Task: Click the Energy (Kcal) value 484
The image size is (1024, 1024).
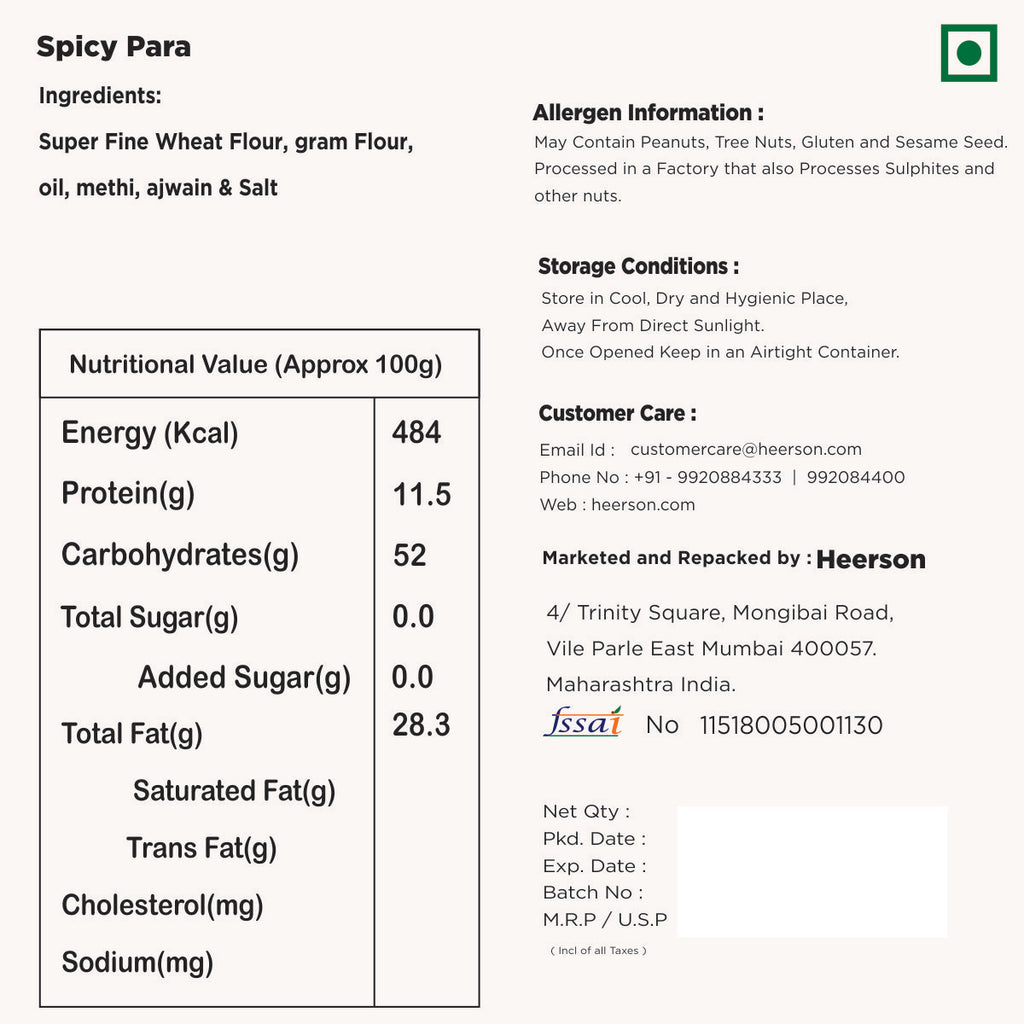Action: coord(416,432)
